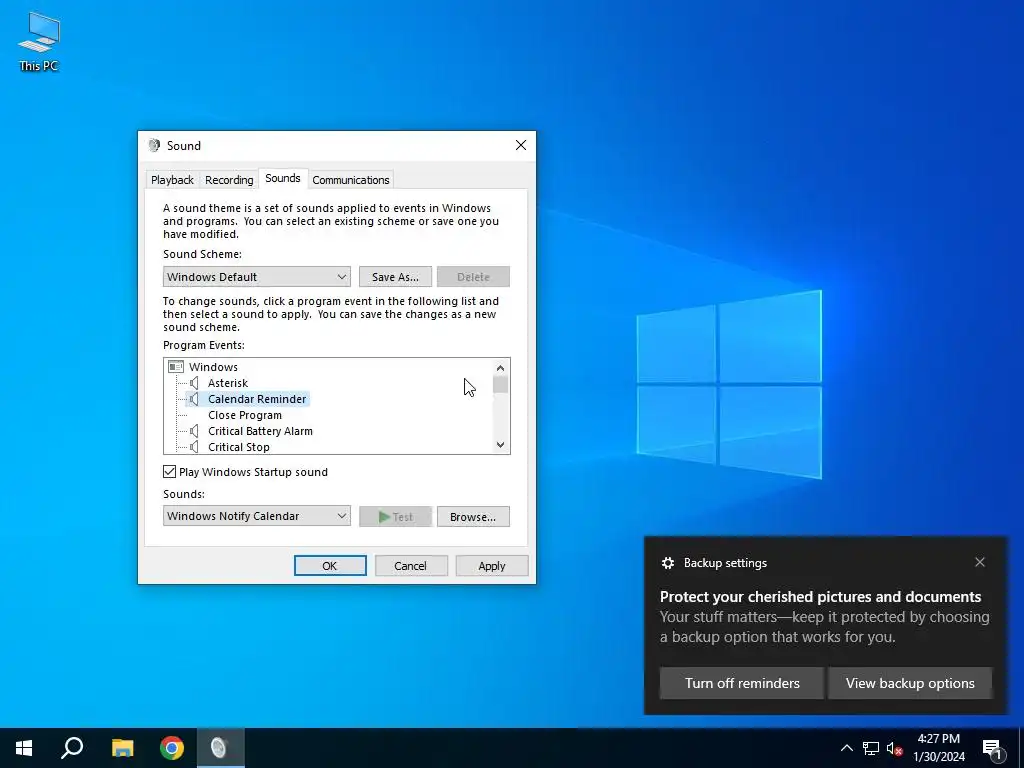Screen dimensions: 1024x768
Task: Open the Action Center notifications icon
Action: pyautogui.click(x=993, y=748)
